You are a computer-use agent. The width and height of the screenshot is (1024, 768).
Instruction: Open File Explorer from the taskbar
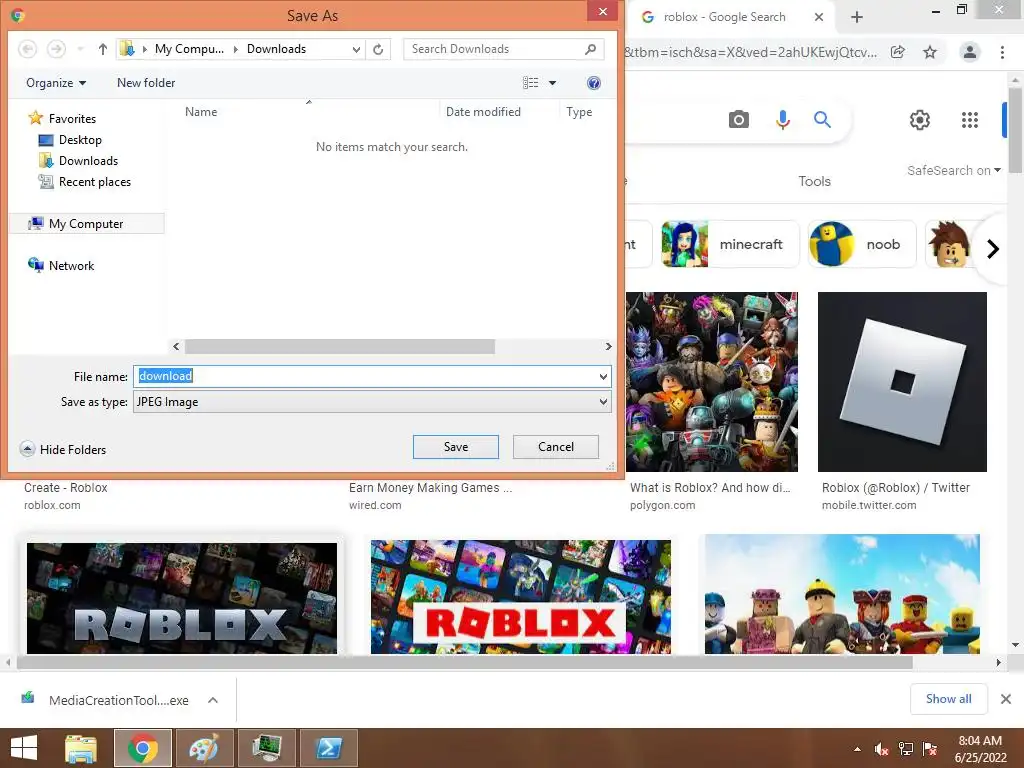point(81,748)
